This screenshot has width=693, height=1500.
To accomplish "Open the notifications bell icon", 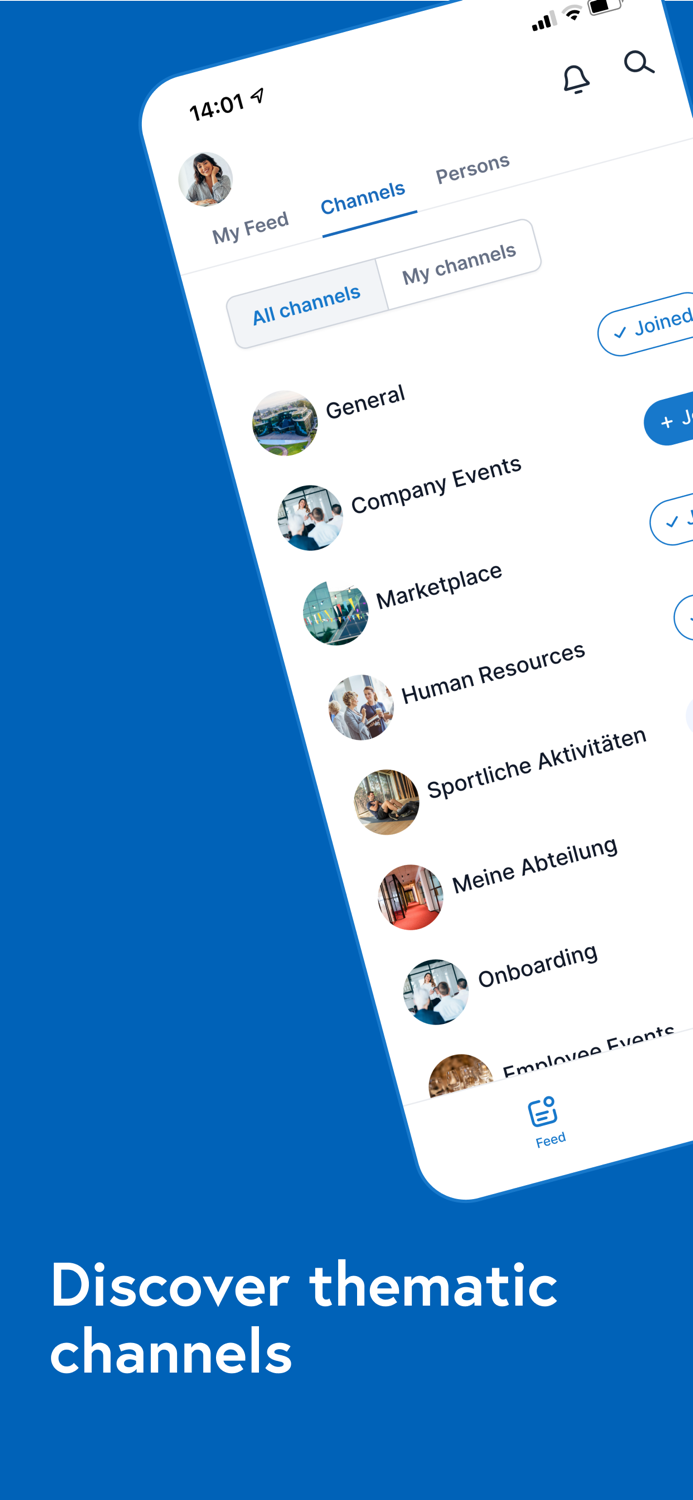I will coord(576,79).
